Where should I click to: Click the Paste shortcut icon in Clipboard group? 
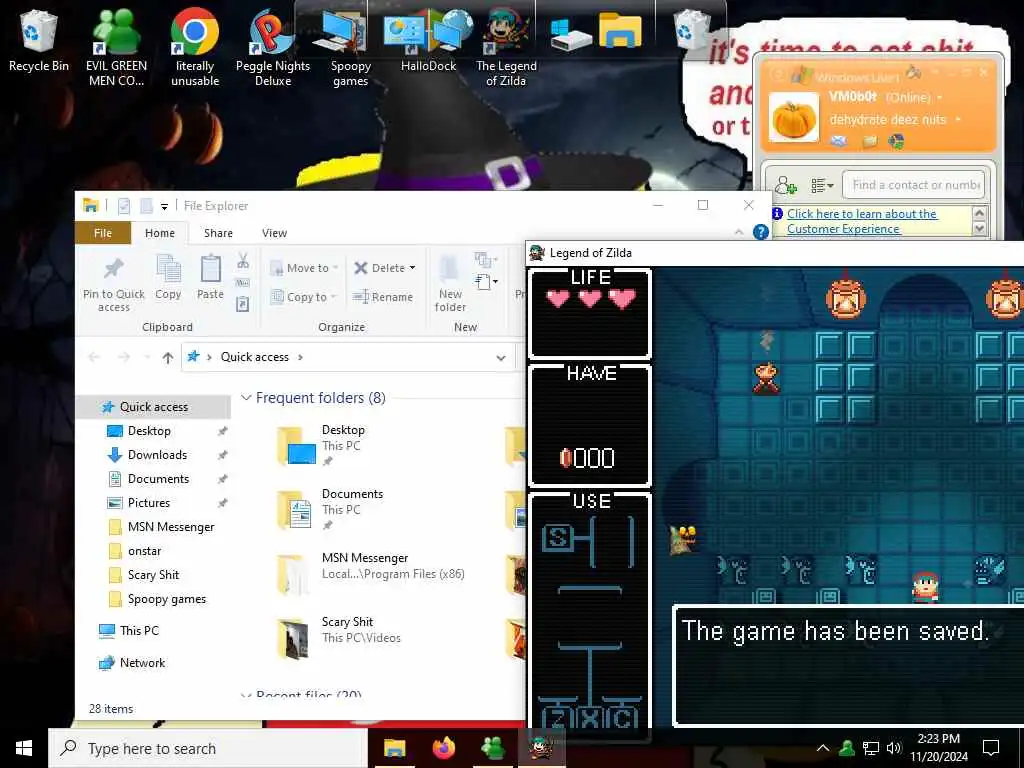click(x=242, y=304)
